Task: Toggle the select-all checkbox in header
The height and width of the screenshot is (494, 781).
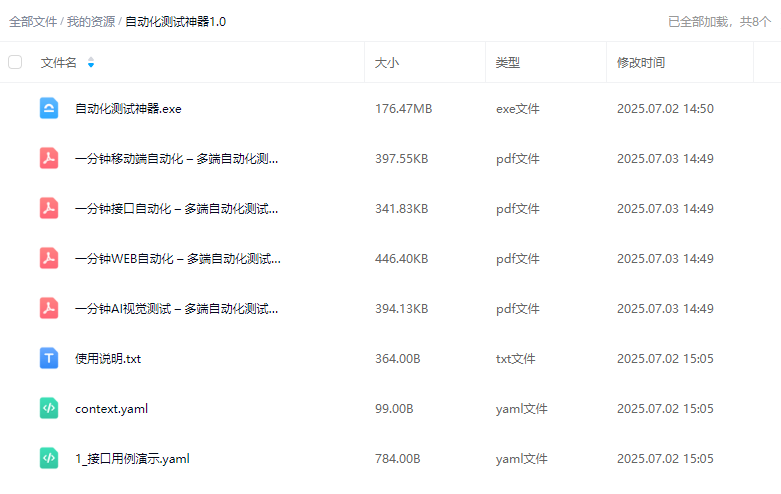Action: [15, 62]
